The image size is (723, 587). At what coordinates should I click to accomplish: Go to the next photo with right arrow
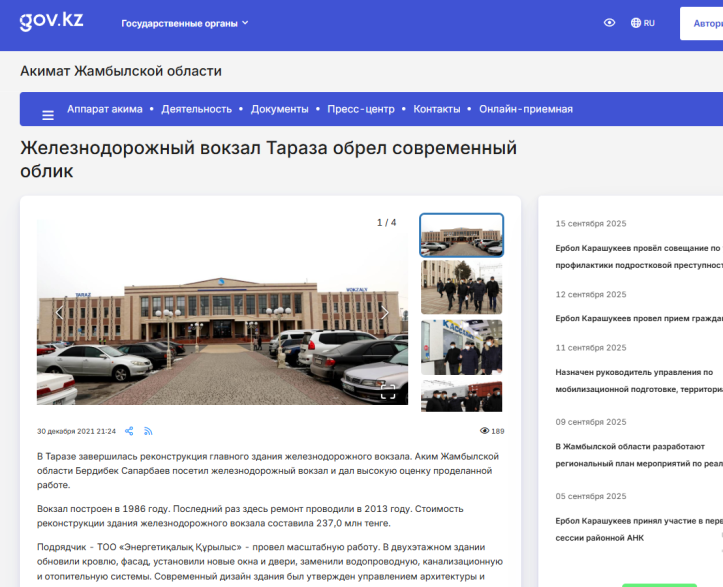pyautogui.click(x=386, y=313)
